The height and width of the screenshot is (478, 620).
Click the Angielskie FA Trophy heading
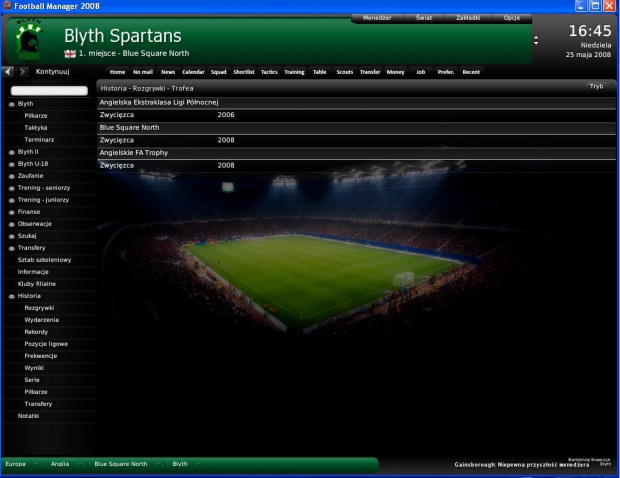coord(134,153)
